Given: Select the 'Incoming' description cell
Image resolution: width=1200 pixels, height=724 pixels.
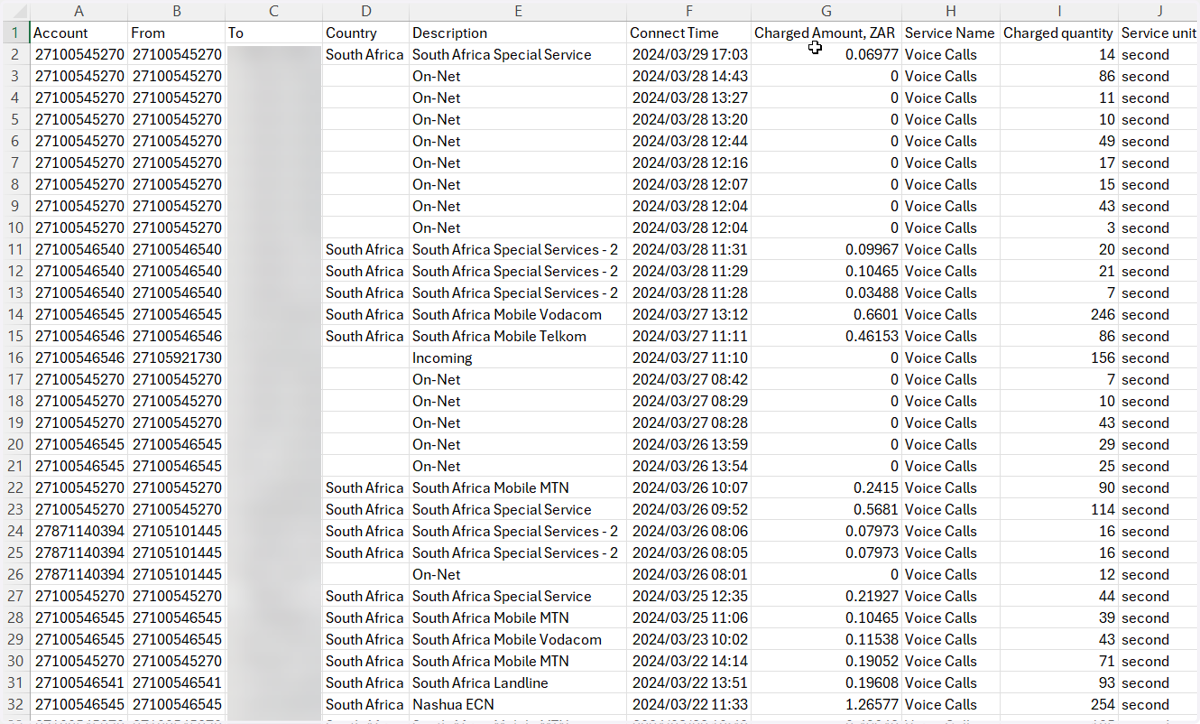Looking at the screenshot, I should [517, 357].
